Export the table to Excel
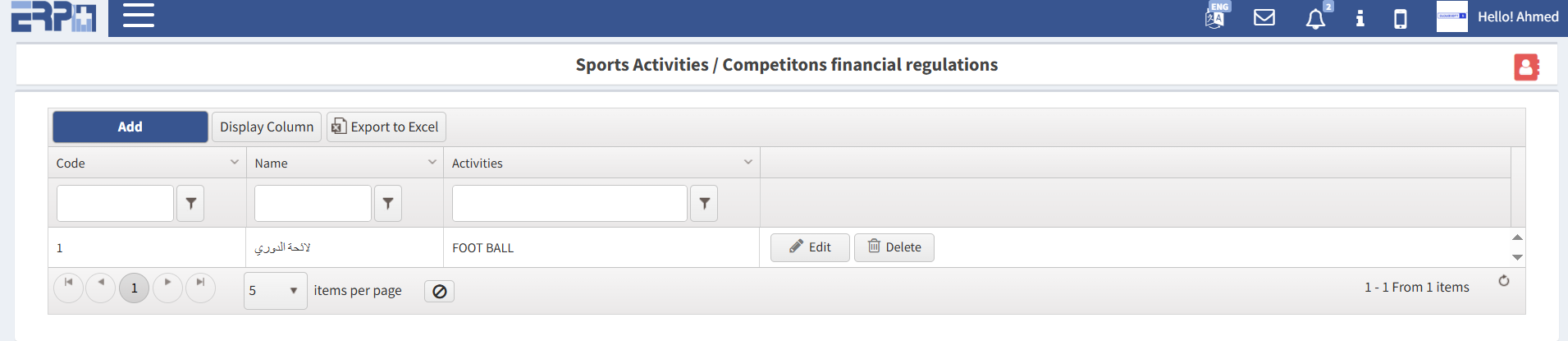This screenshot has height=341, width=1568. click(x=386, y=127)
